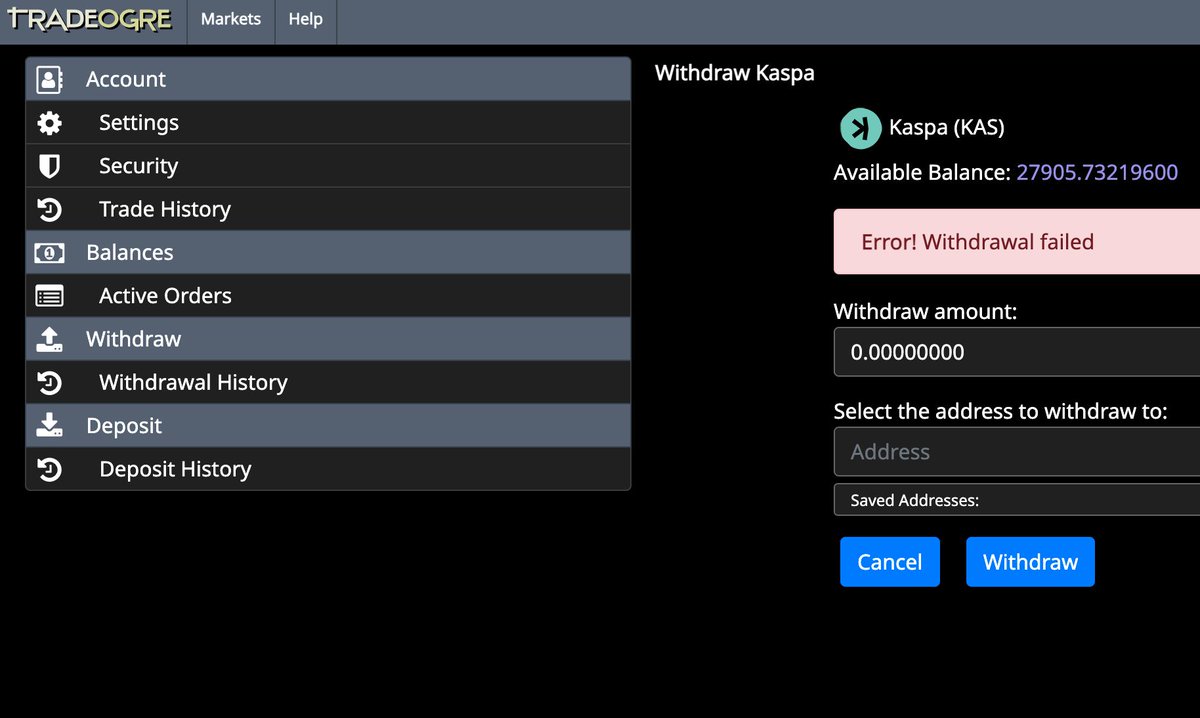Screen dimensions: 1200x718
Task: Click the Settings gear icon
Action: tap(49, 123)
